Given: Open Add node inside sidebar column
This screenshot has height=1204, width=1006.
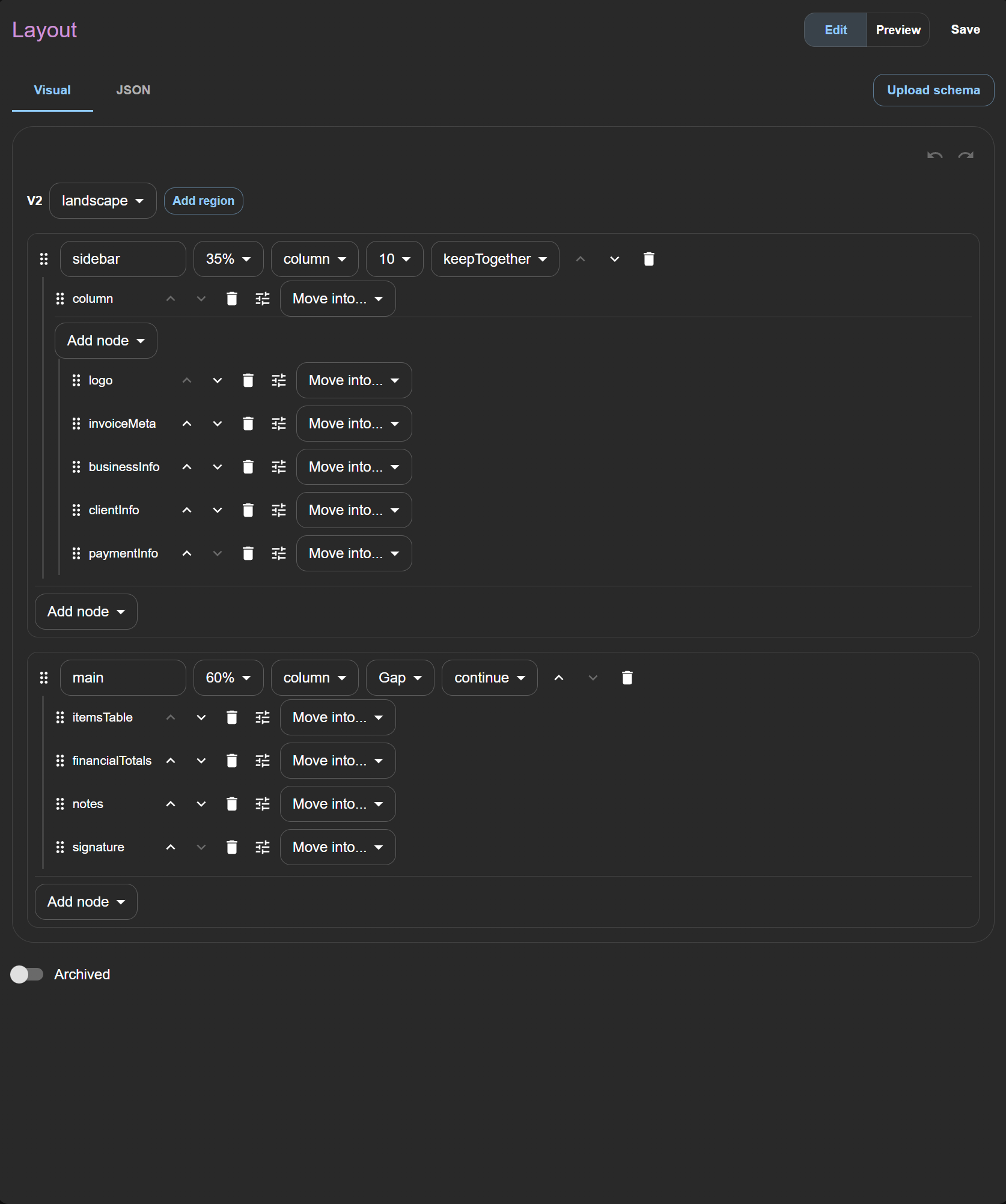Looking at the screenshot, I should (x=106, y=341).
